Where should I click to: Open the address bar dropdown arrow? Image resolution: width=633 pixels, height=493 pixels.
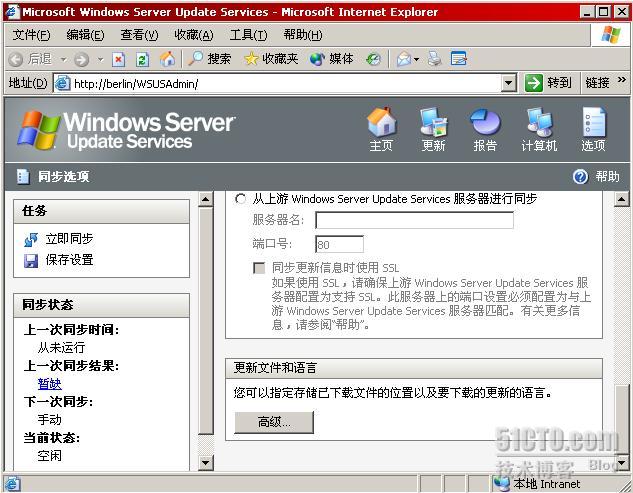pos(509,83)
